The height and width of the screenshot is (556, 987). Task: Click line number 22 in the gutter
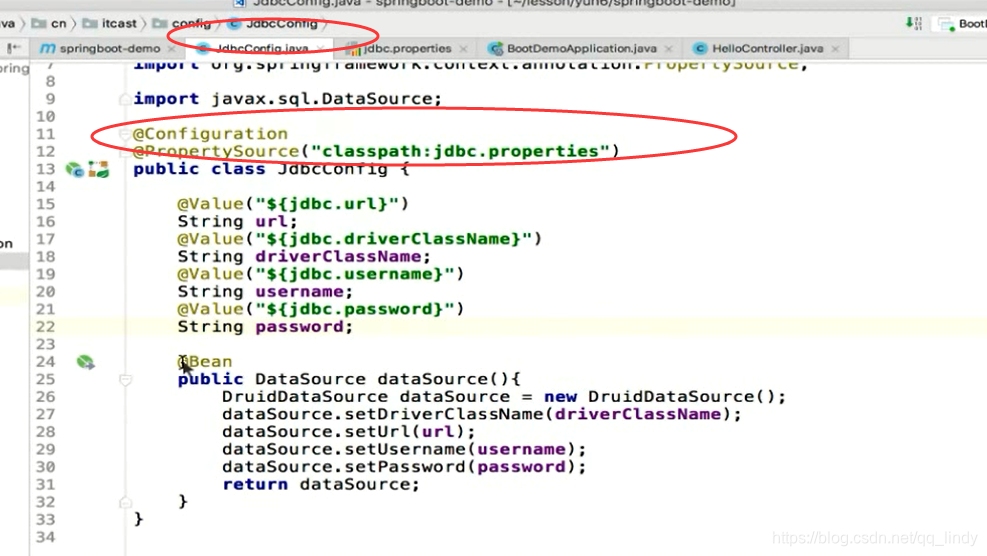(45, 327)
